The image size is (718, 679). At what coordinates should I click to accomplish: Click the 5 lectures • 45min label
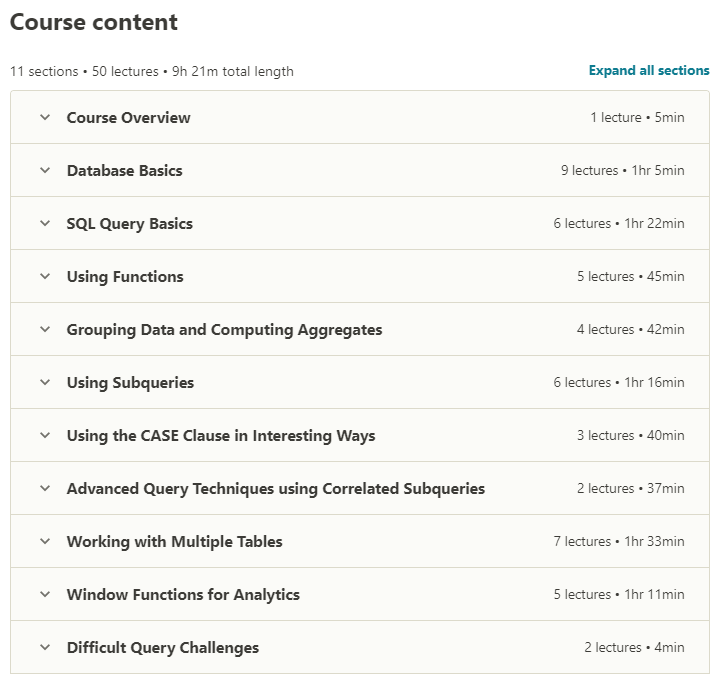(x=630, y=277)
